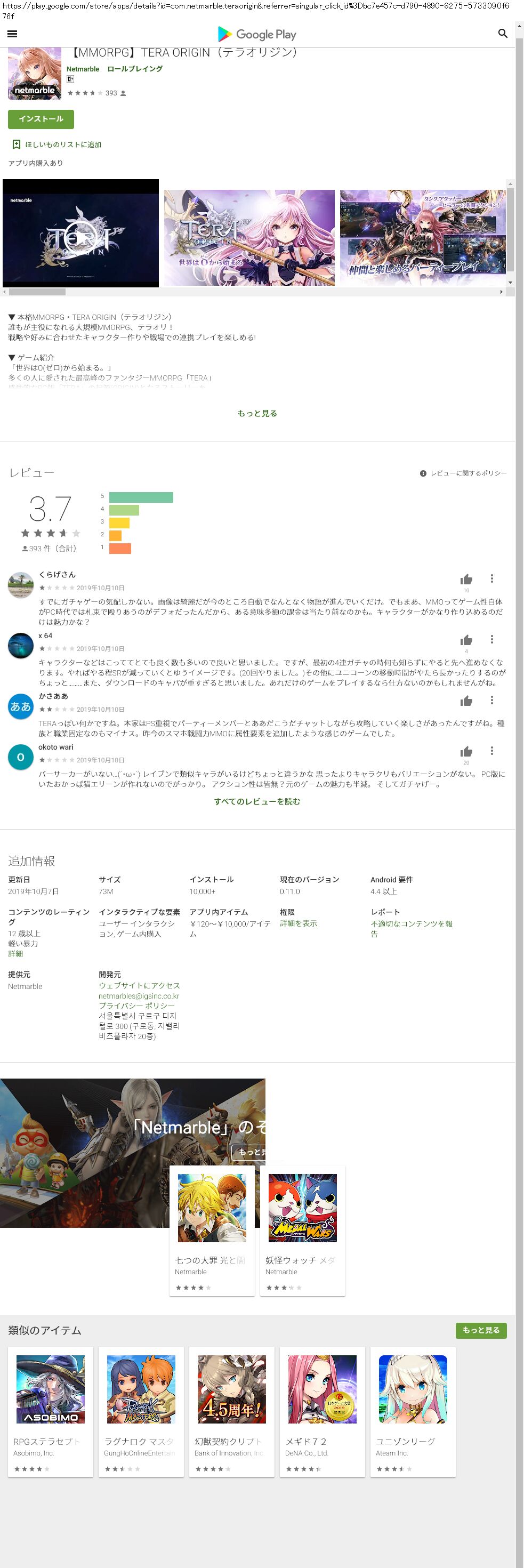This screenshot has width=524, height=1568.
Task: Open options menu for くらげさん review
Action: coord(491,578)
